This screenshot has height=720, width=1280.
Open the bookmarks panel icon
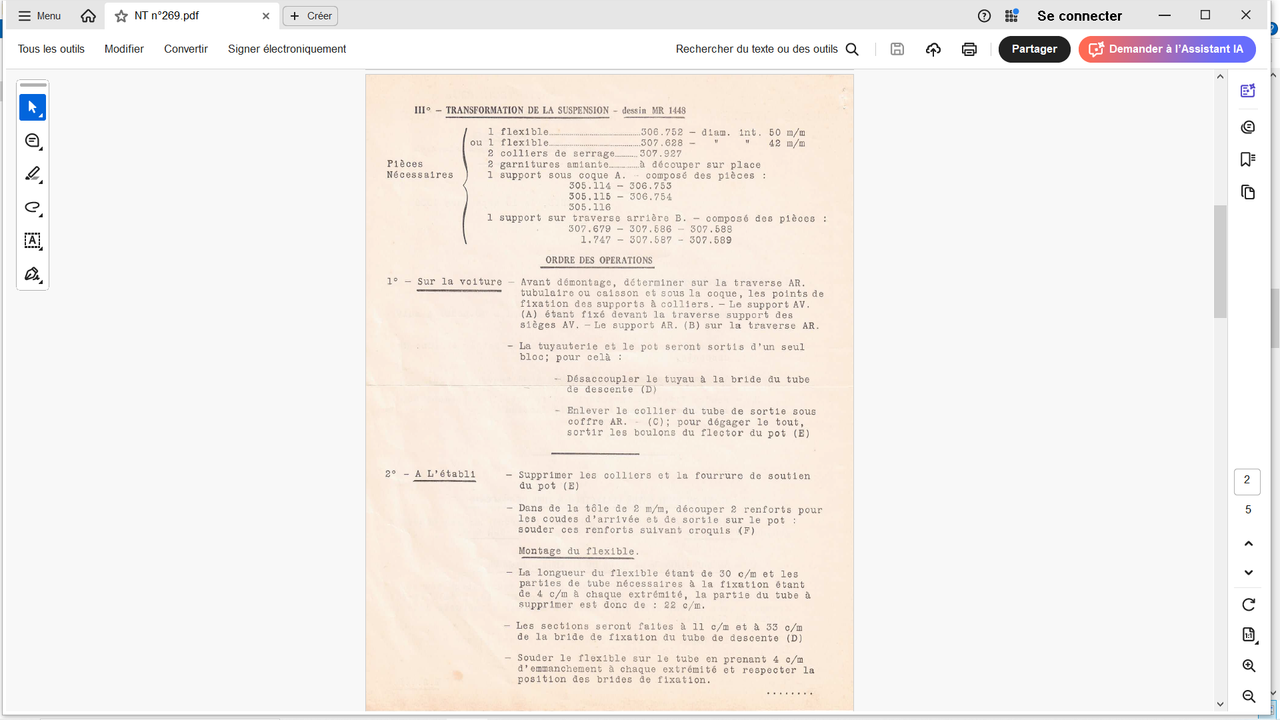pyautogui.click(x=1248, y=159)
